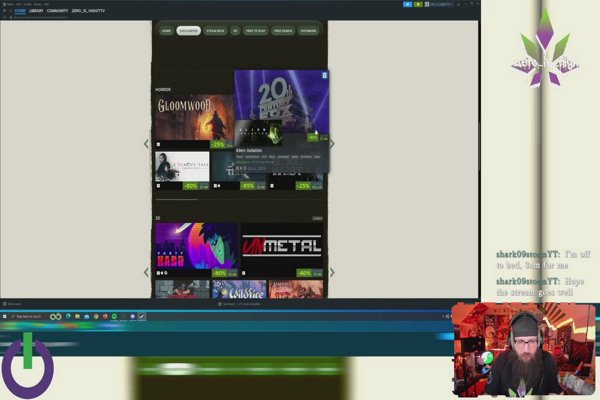This screenshot has width=600, height=400.
Task: Click the store page URL bar
Action: [x=41, y=17]
